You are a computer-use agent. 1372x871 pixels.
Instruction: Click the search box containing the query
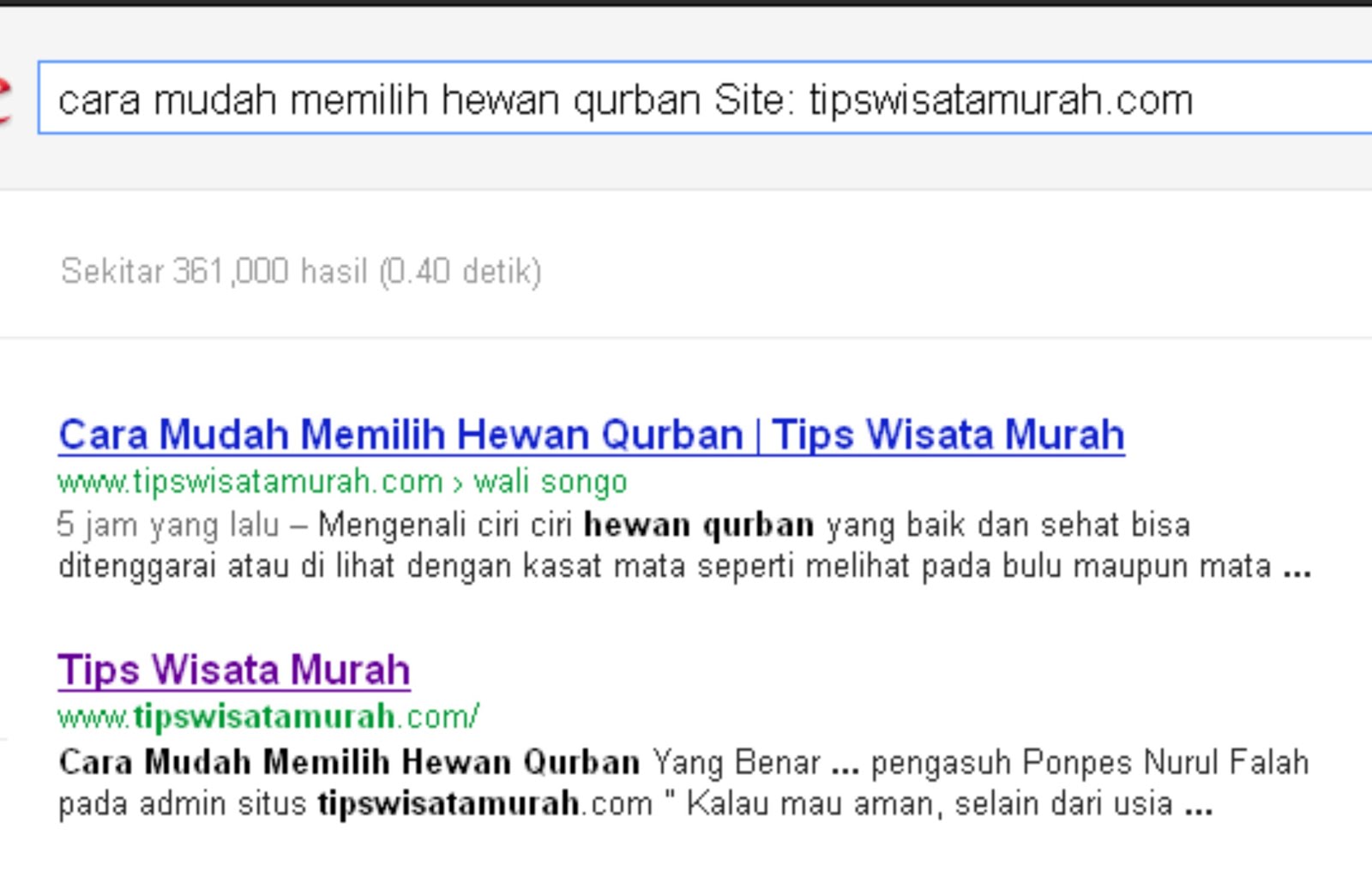705,98
